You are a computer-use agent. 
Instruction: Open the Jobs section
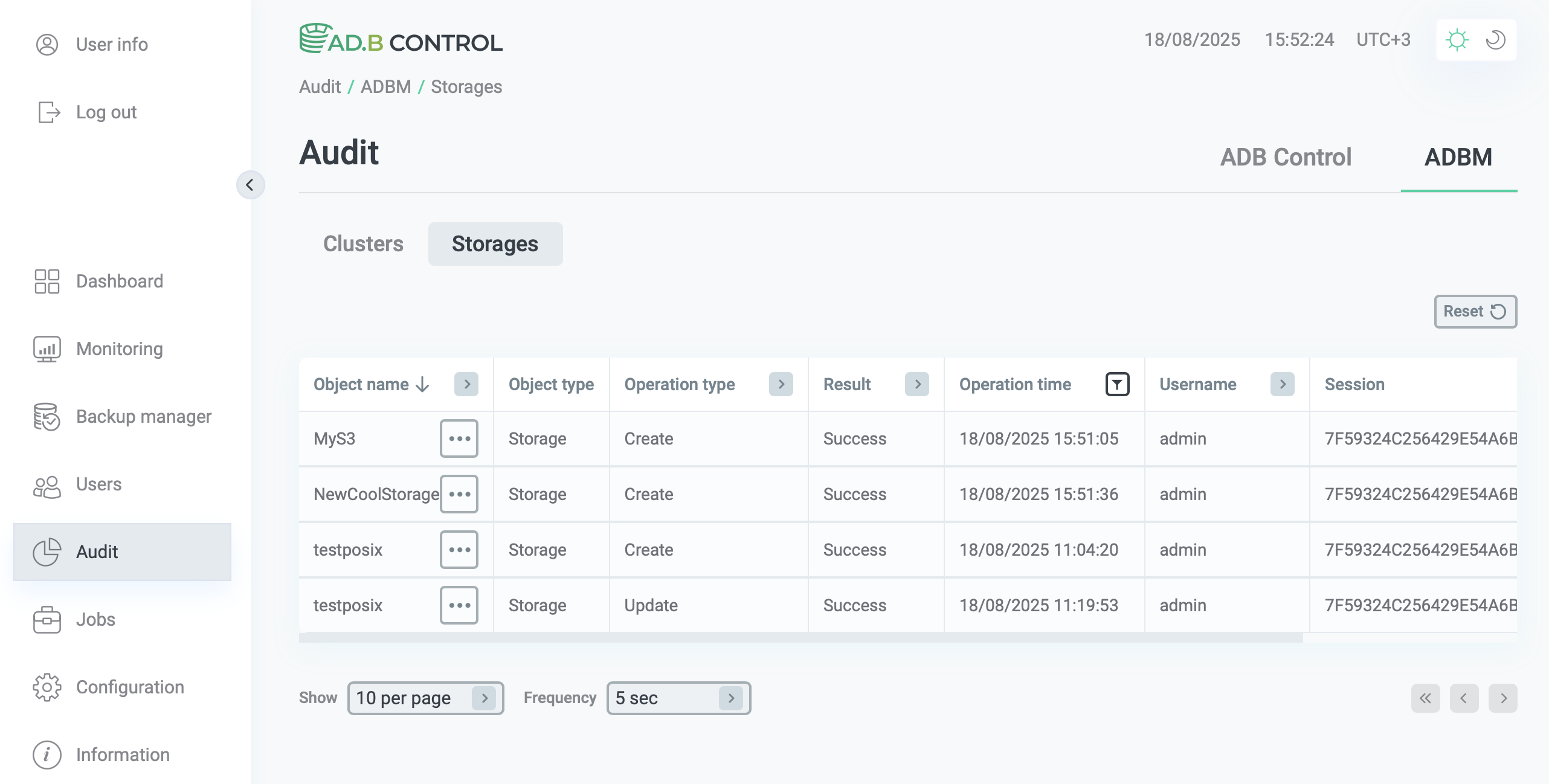pyautogui.click(x=95, y=619)
